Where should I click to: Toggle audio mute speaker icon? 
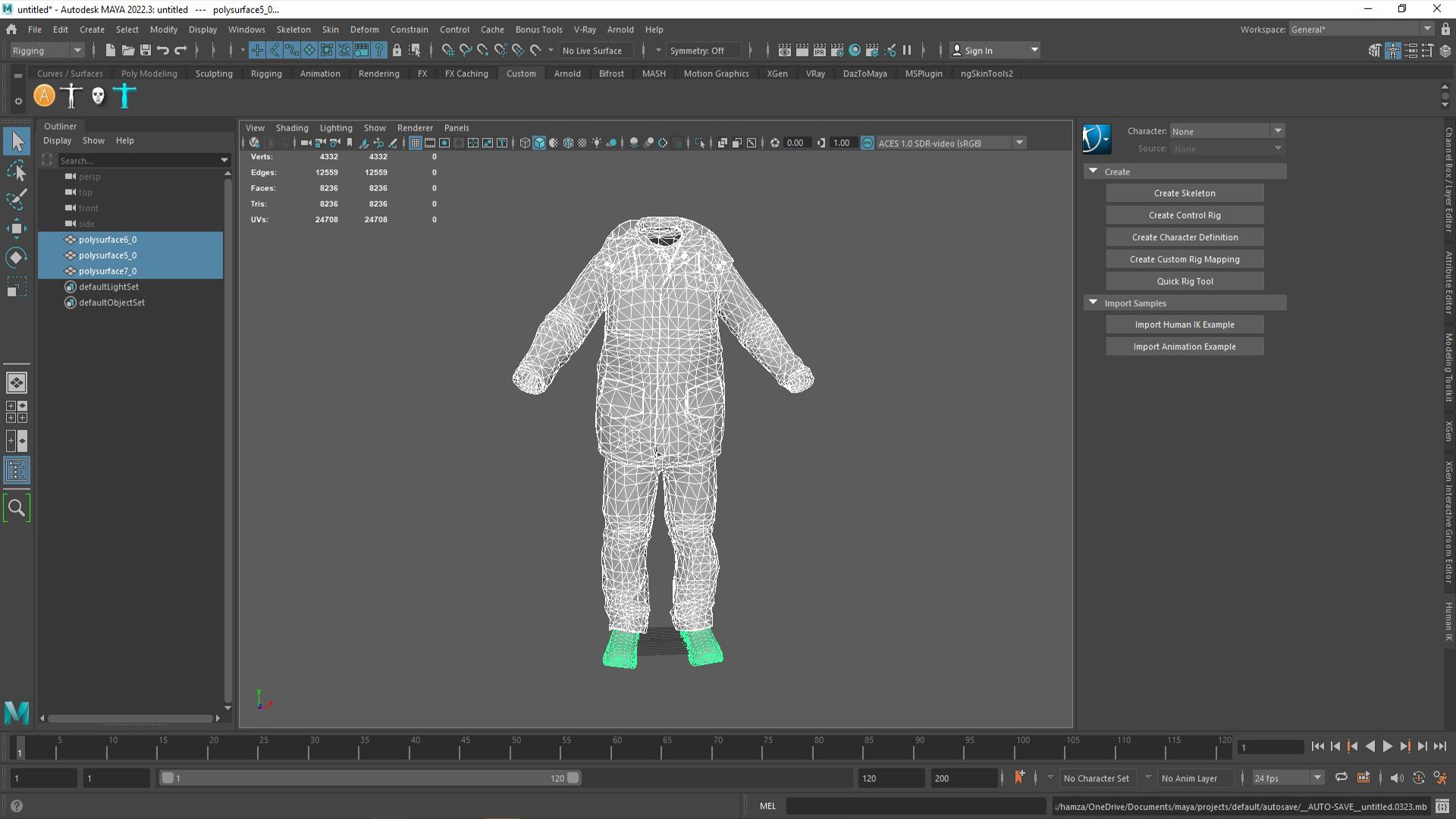click(x=1397, y=778)
